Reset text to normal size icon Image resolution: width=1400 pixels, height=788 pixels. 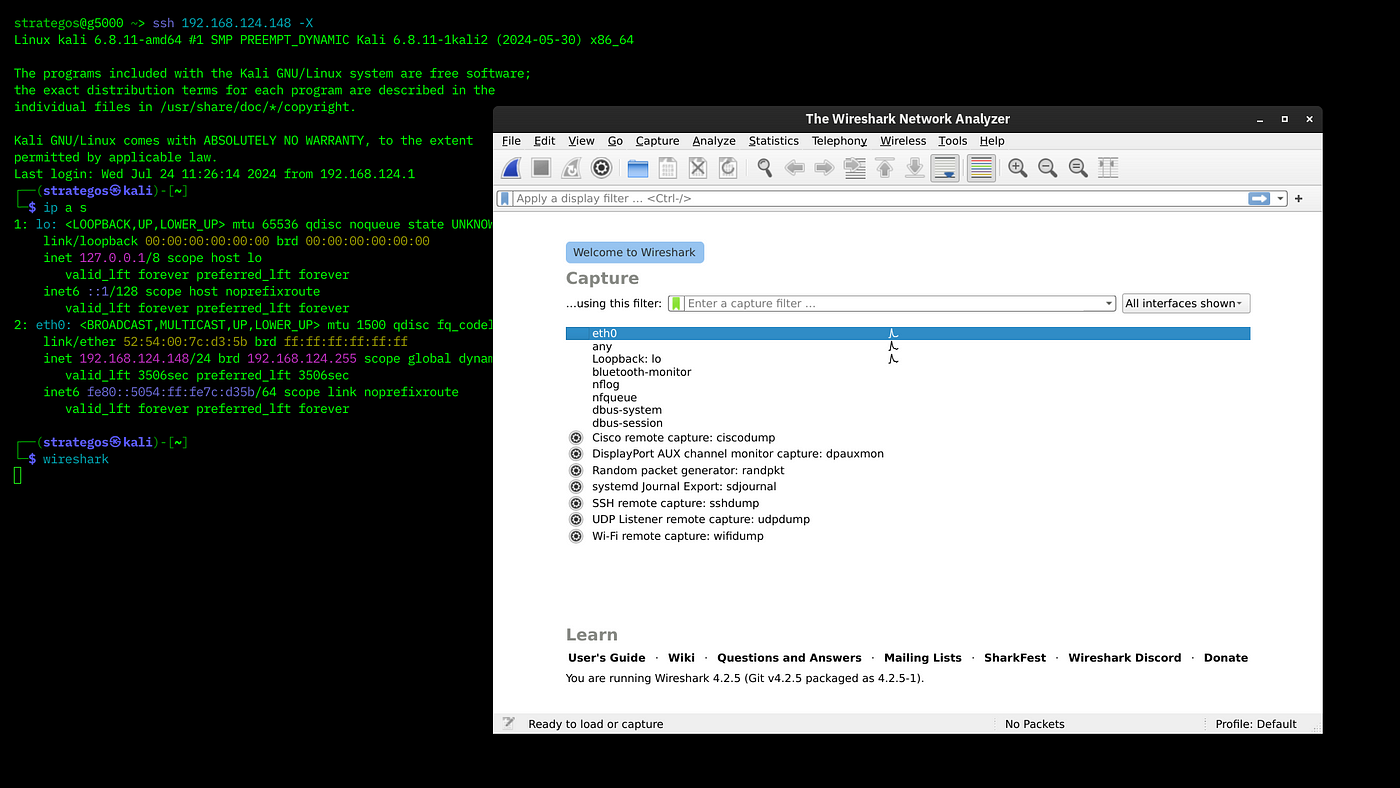[x=1078, y=168]
